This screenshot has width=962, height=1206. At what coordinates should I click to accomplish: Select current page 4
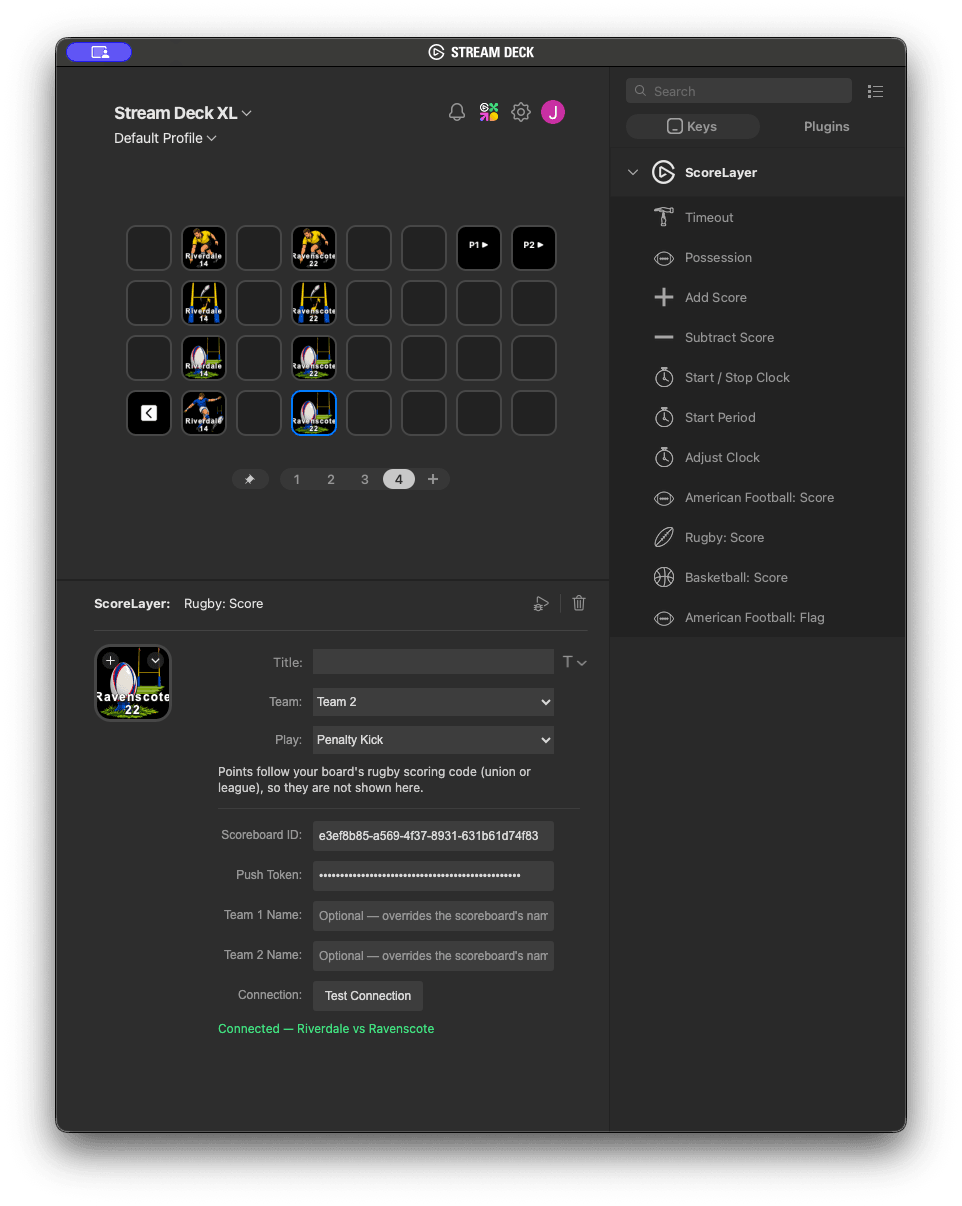coord(399,479)
